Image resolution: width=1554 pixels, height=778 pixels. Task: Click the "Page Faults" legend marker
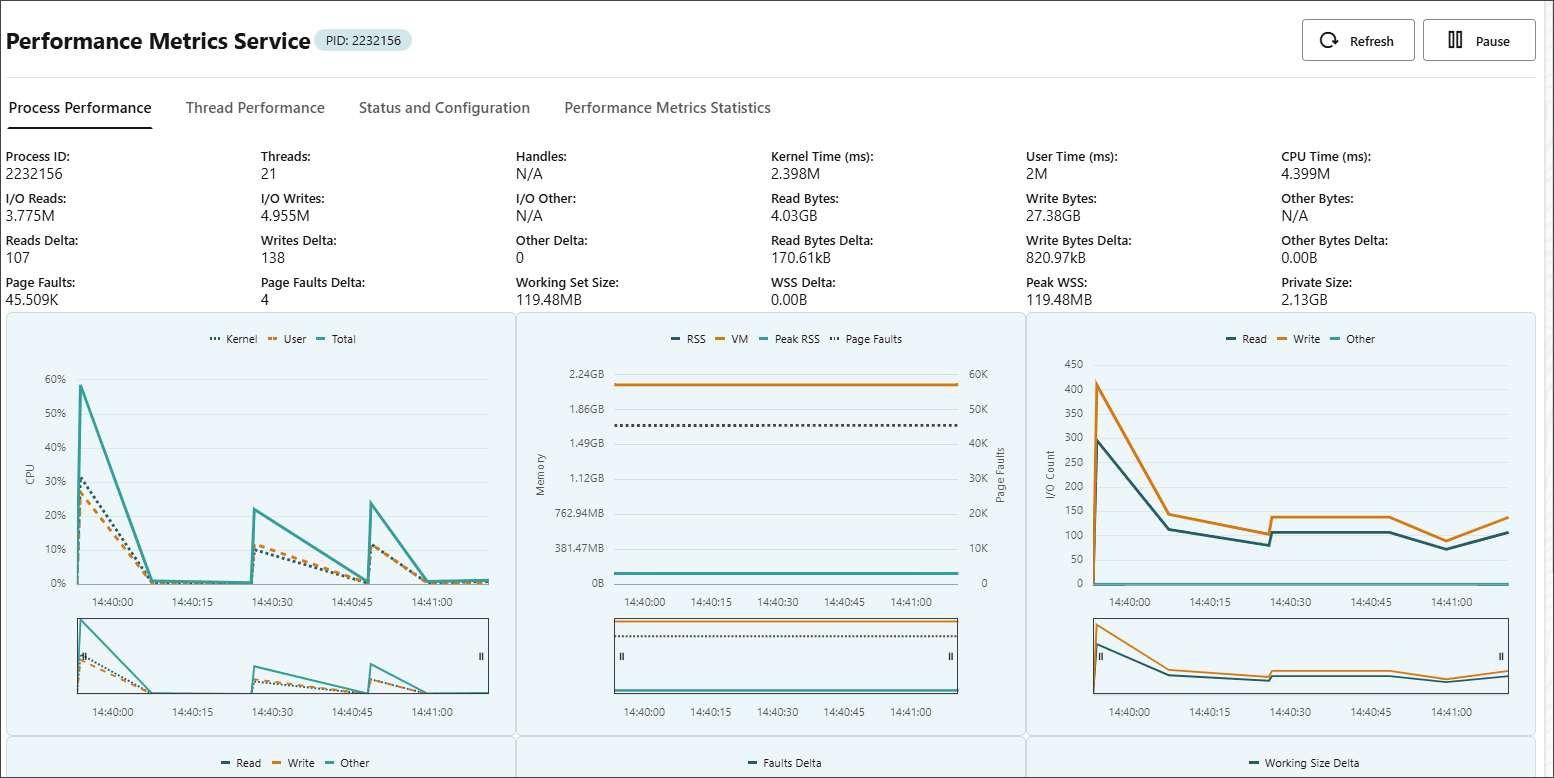point(835,339)
